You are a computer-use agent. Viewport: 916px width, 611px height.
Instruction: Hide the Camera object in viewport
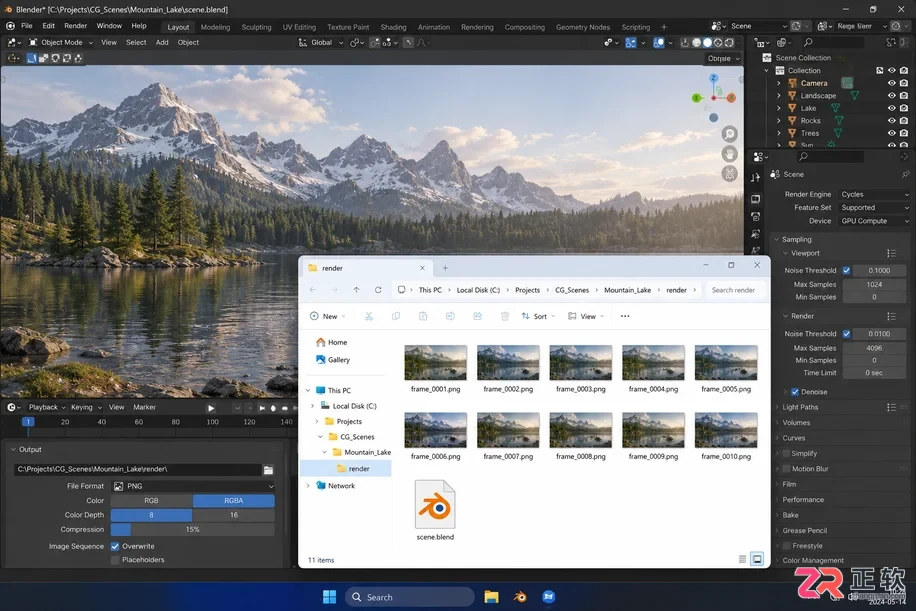(891, 83)
